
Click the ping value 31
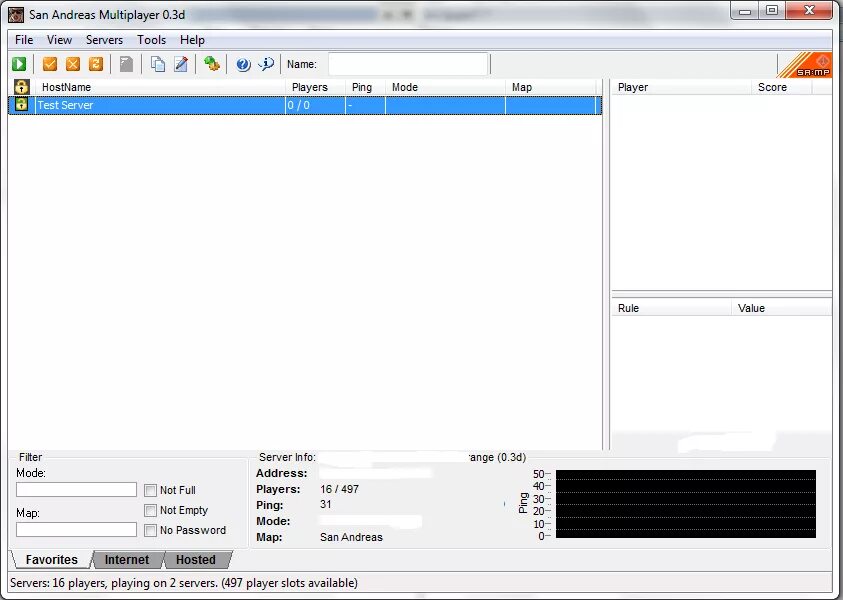pyautogui.click(x=326, y=504)
